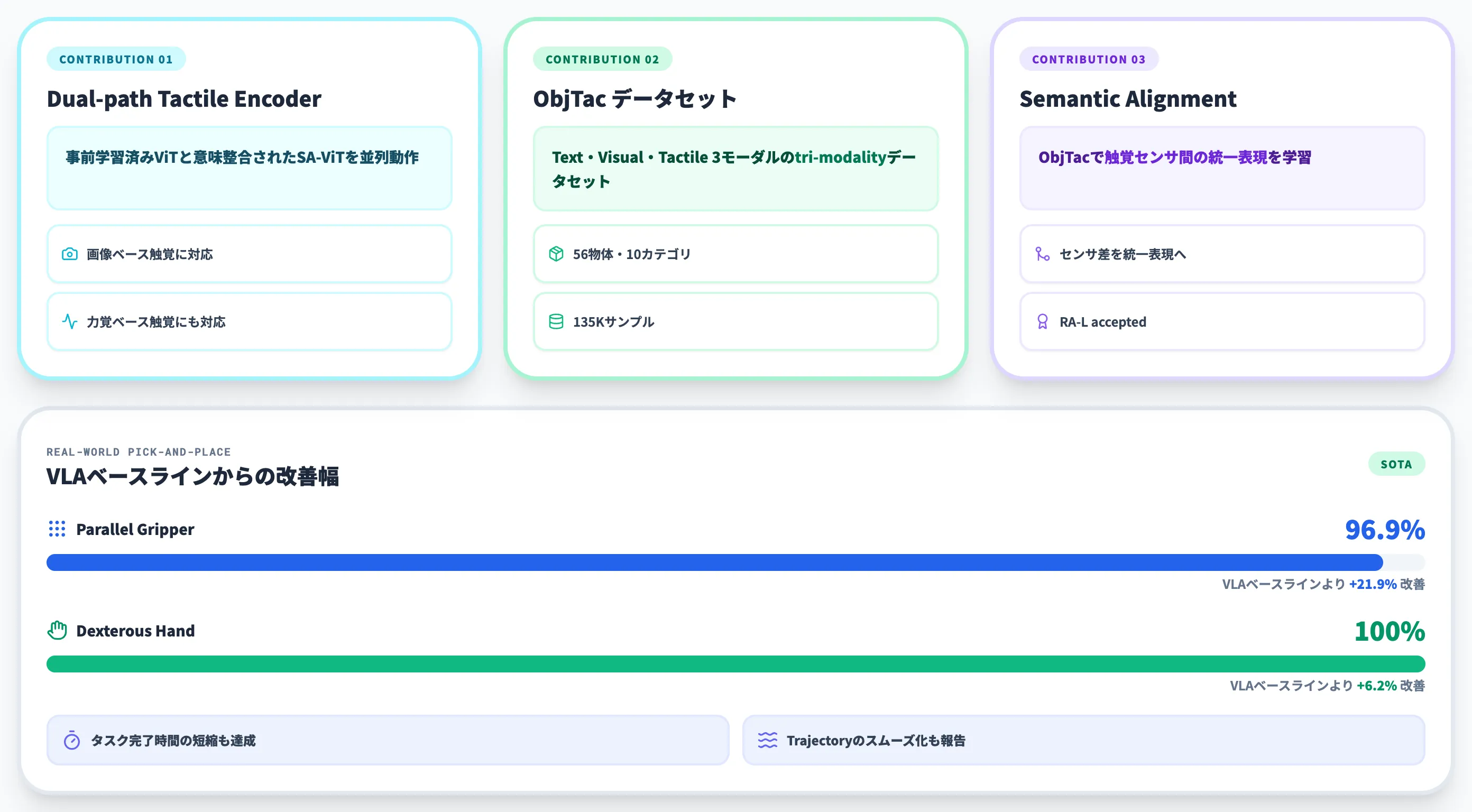Click the Trajectoryのスムーズ化も報告 text
The image size is (1472, 812).
click(x=876, y=741)
